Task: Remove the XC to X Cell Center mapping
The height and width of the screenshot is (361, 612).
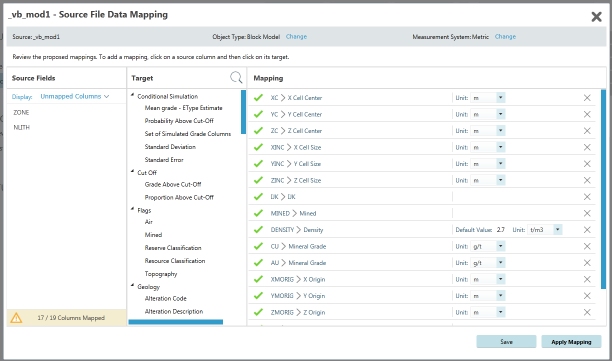Action: coord(587,98)
